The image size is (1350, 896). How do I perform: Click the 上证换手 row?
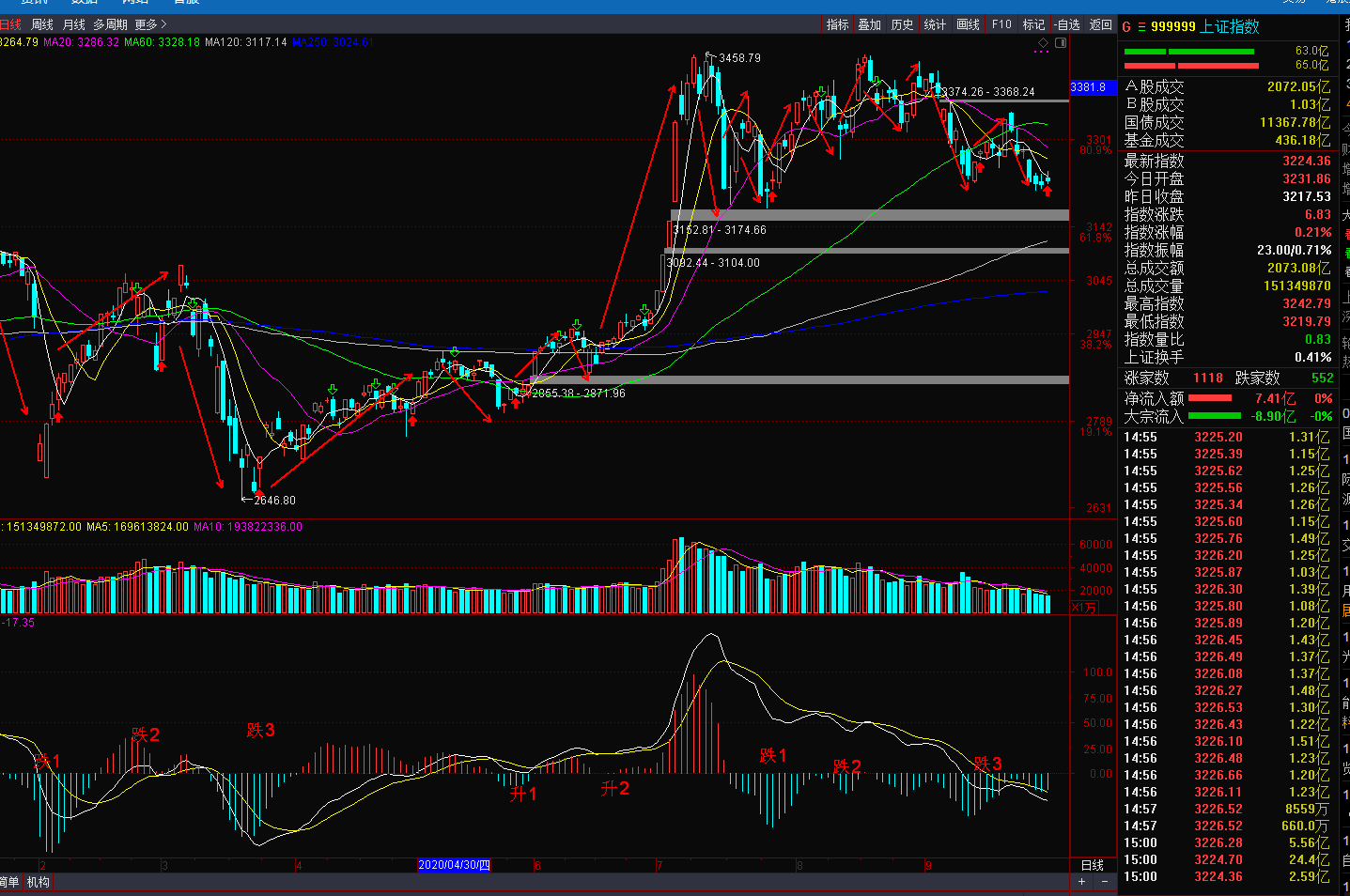click(x=1227, y=357)
